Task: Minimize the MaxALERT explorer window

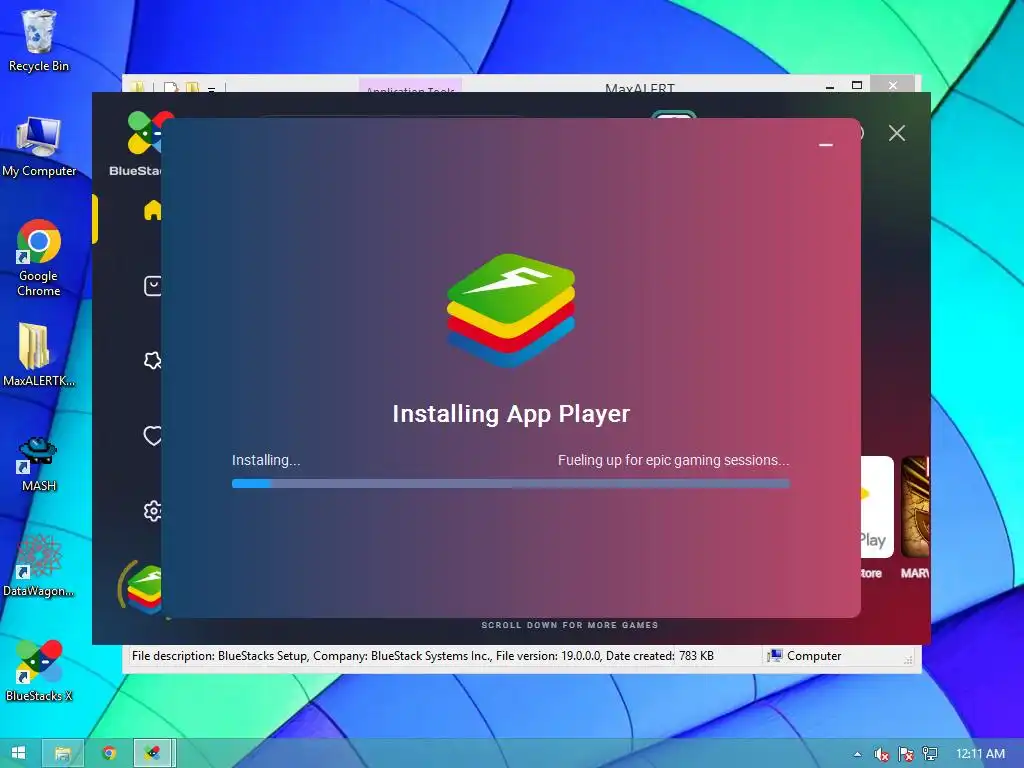Action: [x=829, y=86]
